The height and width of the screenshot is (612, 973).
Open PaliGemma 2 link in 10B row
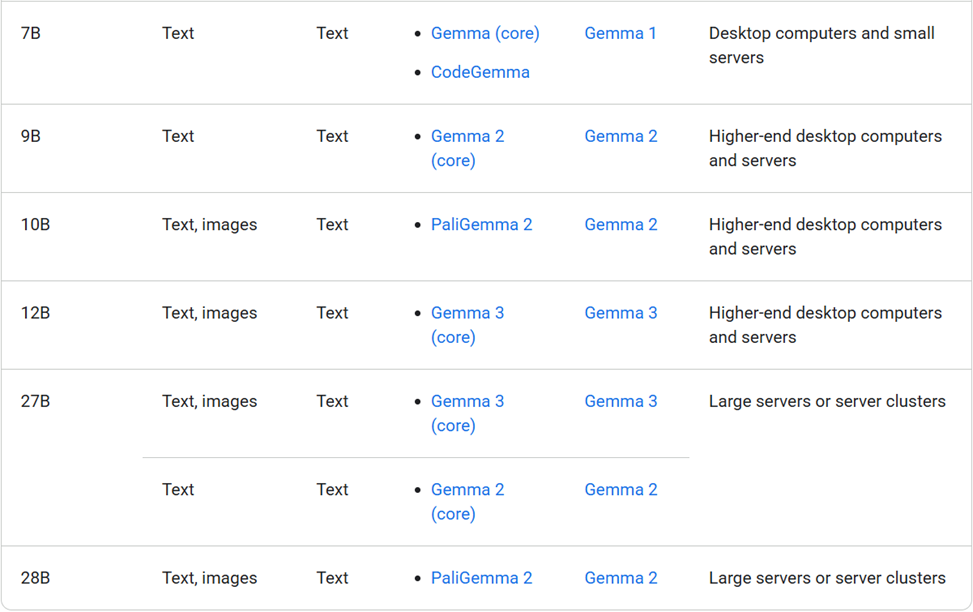click(482, 225)
